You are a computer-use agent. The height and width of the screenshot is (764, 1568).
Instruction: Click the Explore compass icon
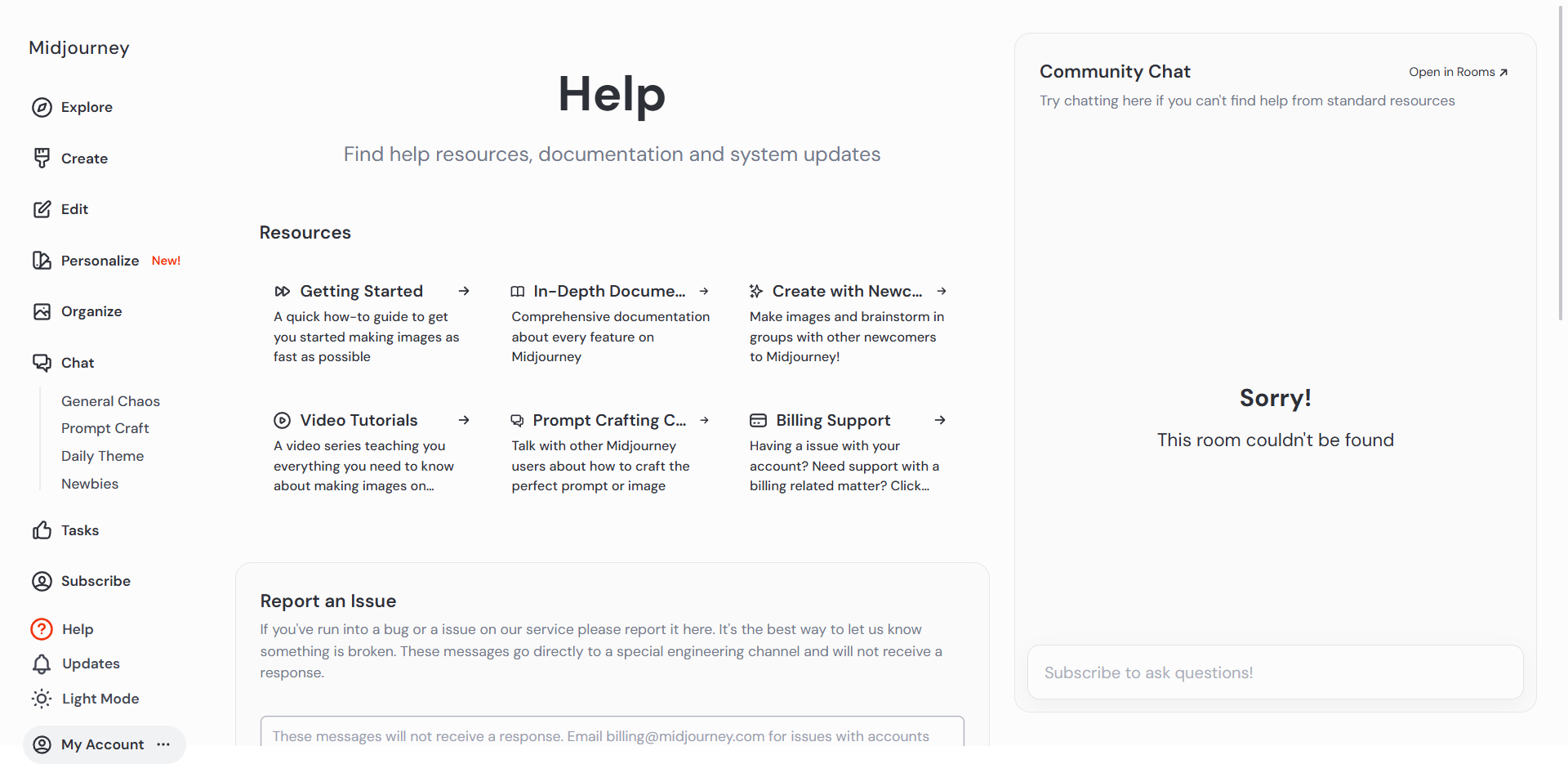(42, 107)
